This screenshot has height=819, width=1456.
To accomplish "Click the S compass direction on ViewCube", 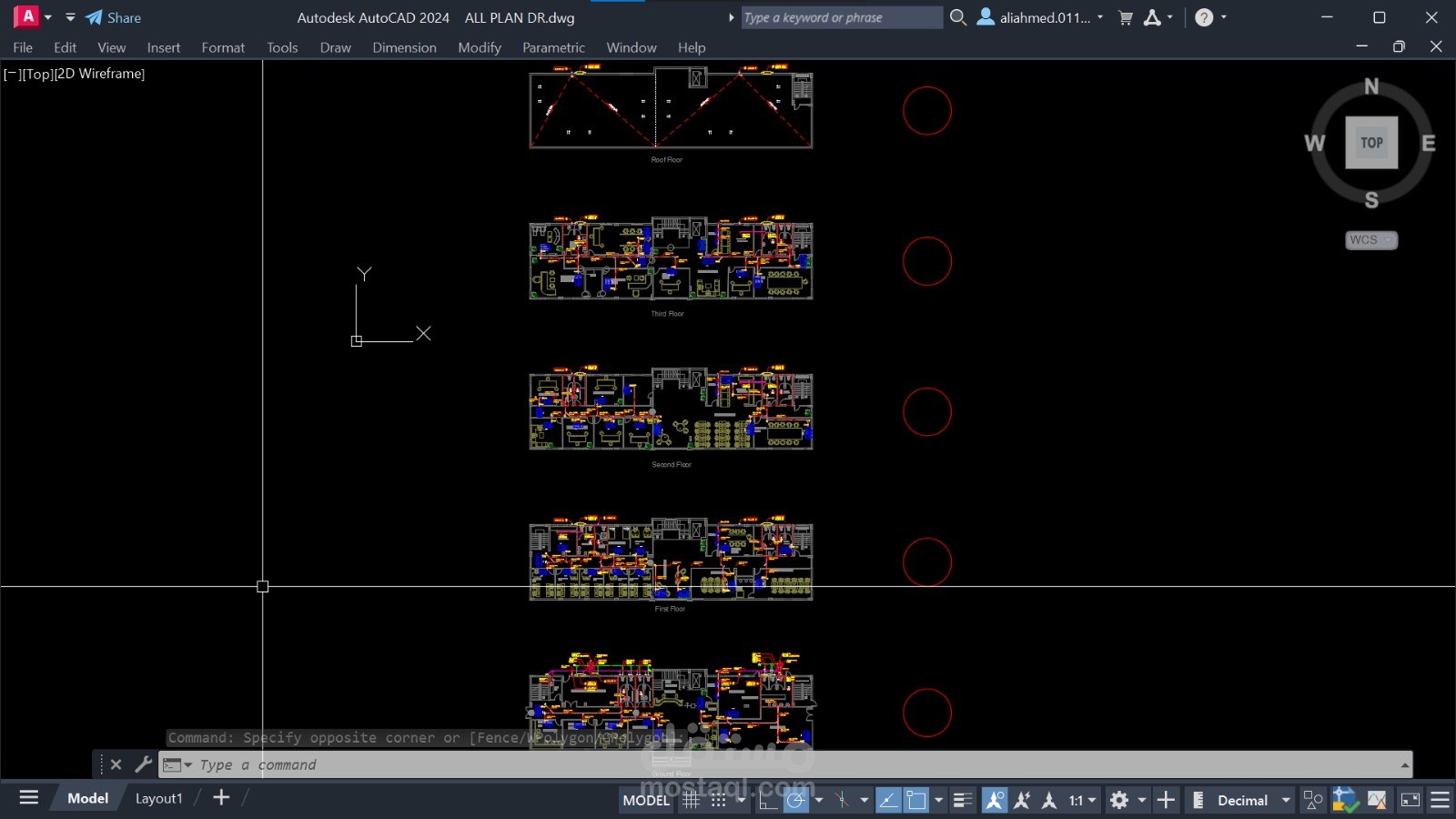I will point(1371,200).
